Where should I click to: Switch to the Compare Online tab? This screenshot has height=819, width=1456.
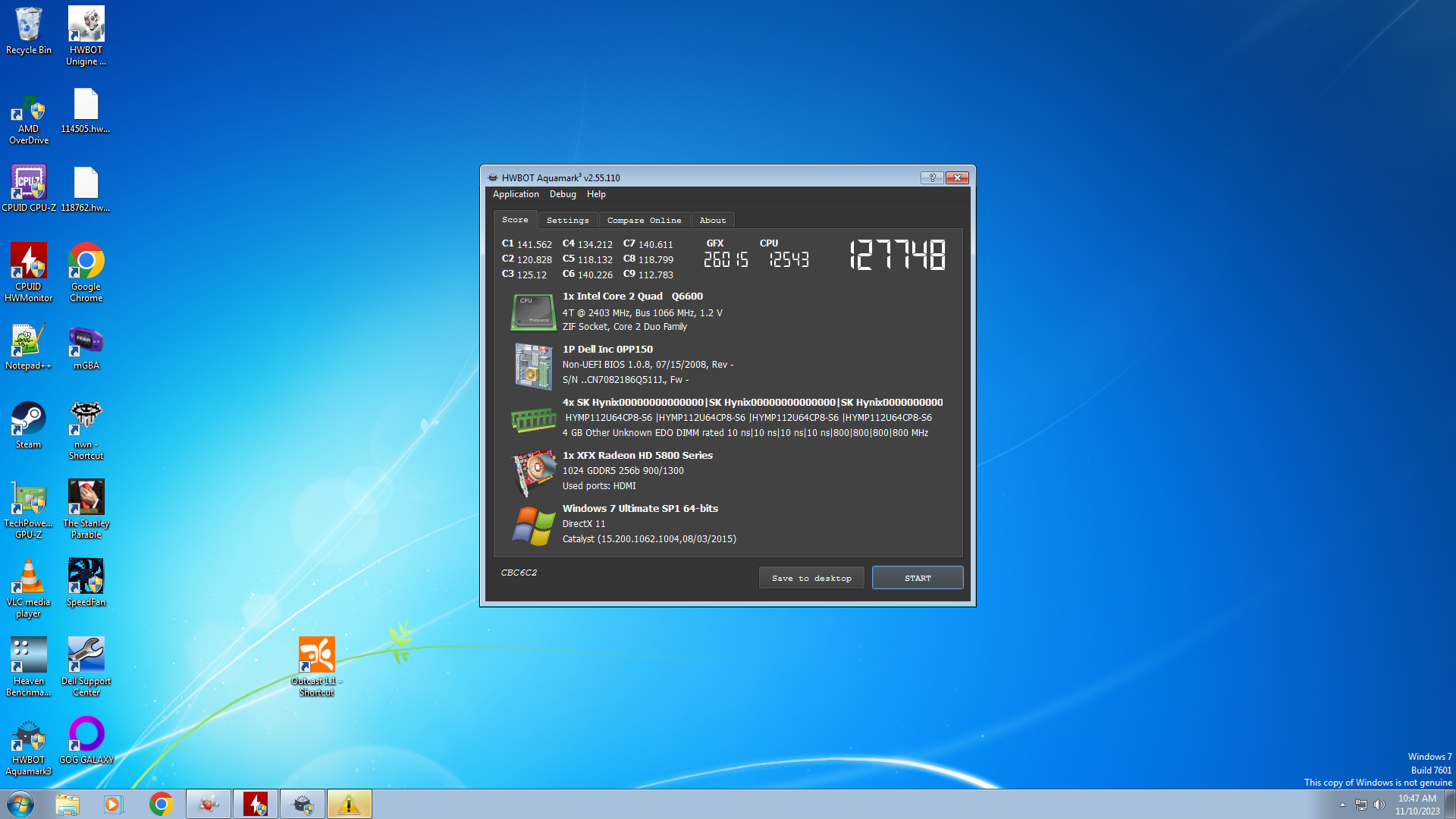tap(644, 221)
